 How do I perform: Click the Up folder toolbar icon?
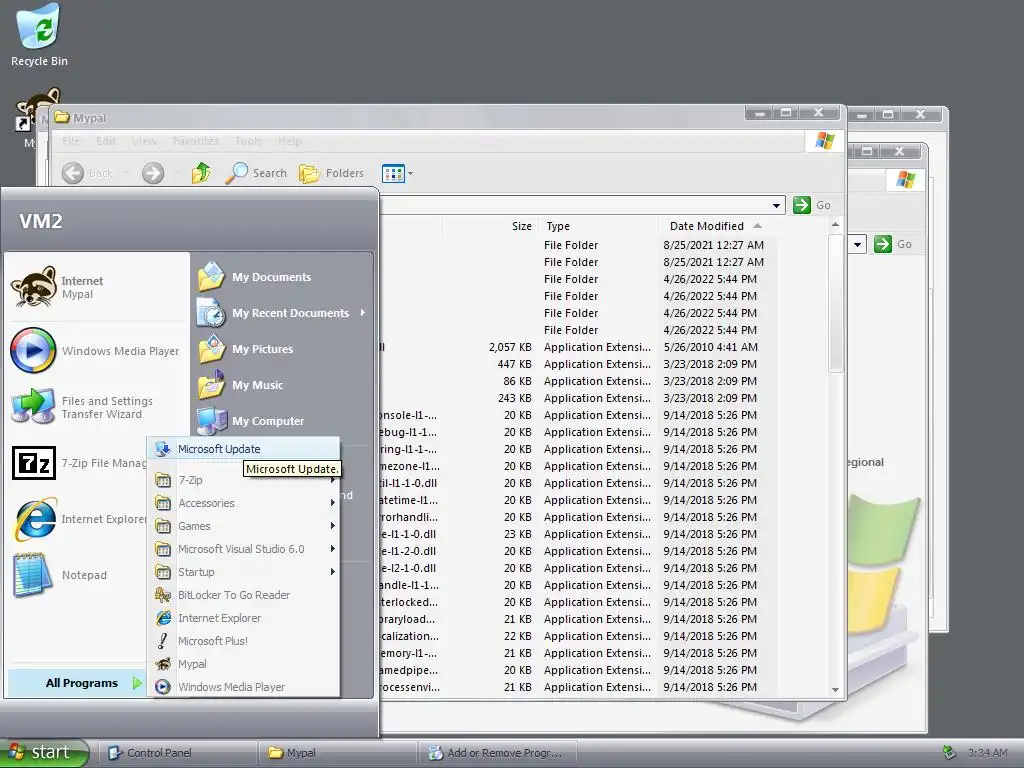(201, 173)
